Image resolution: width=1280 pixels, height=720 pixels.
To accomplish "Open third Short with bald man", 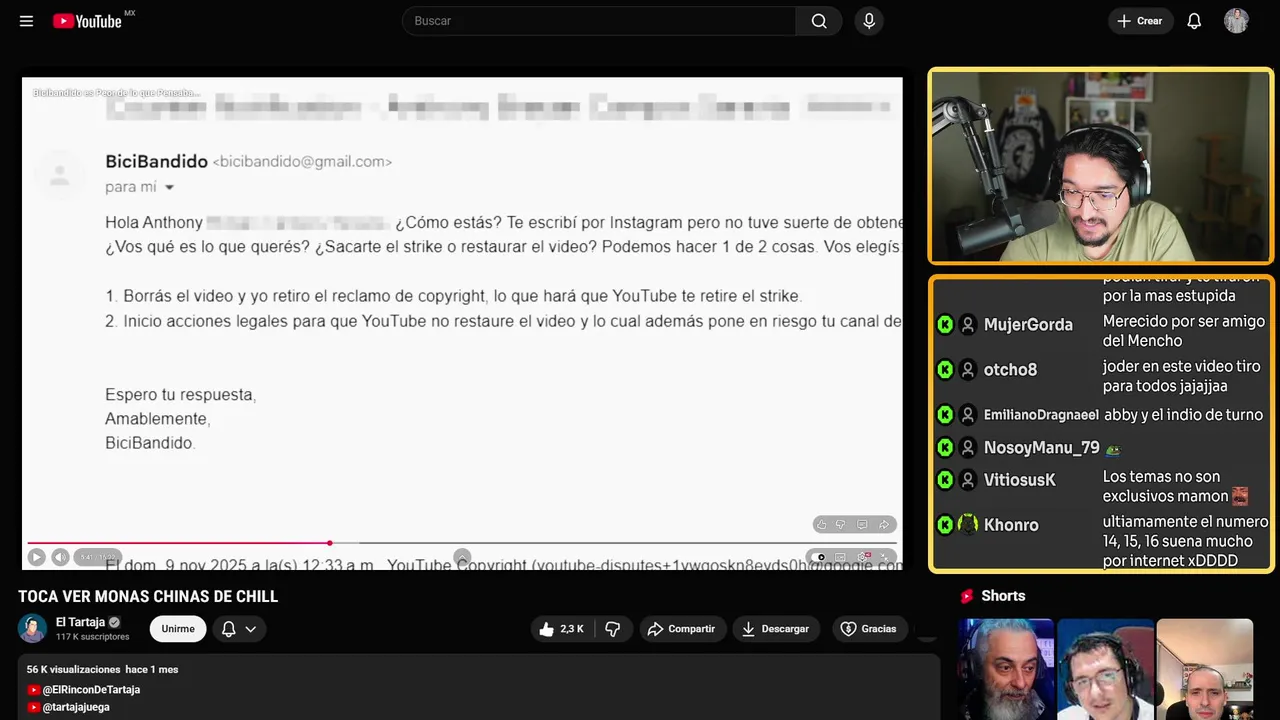I will pos(1204,669).
